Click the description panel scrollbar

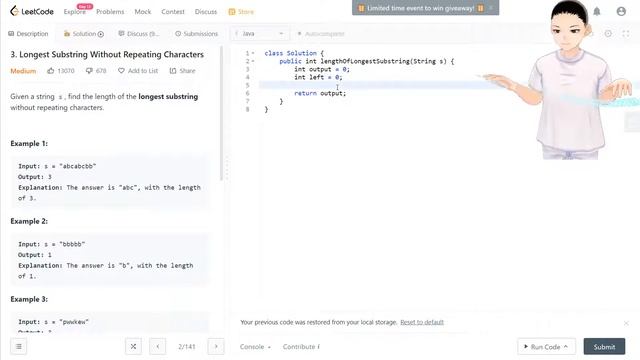[221, 113]
